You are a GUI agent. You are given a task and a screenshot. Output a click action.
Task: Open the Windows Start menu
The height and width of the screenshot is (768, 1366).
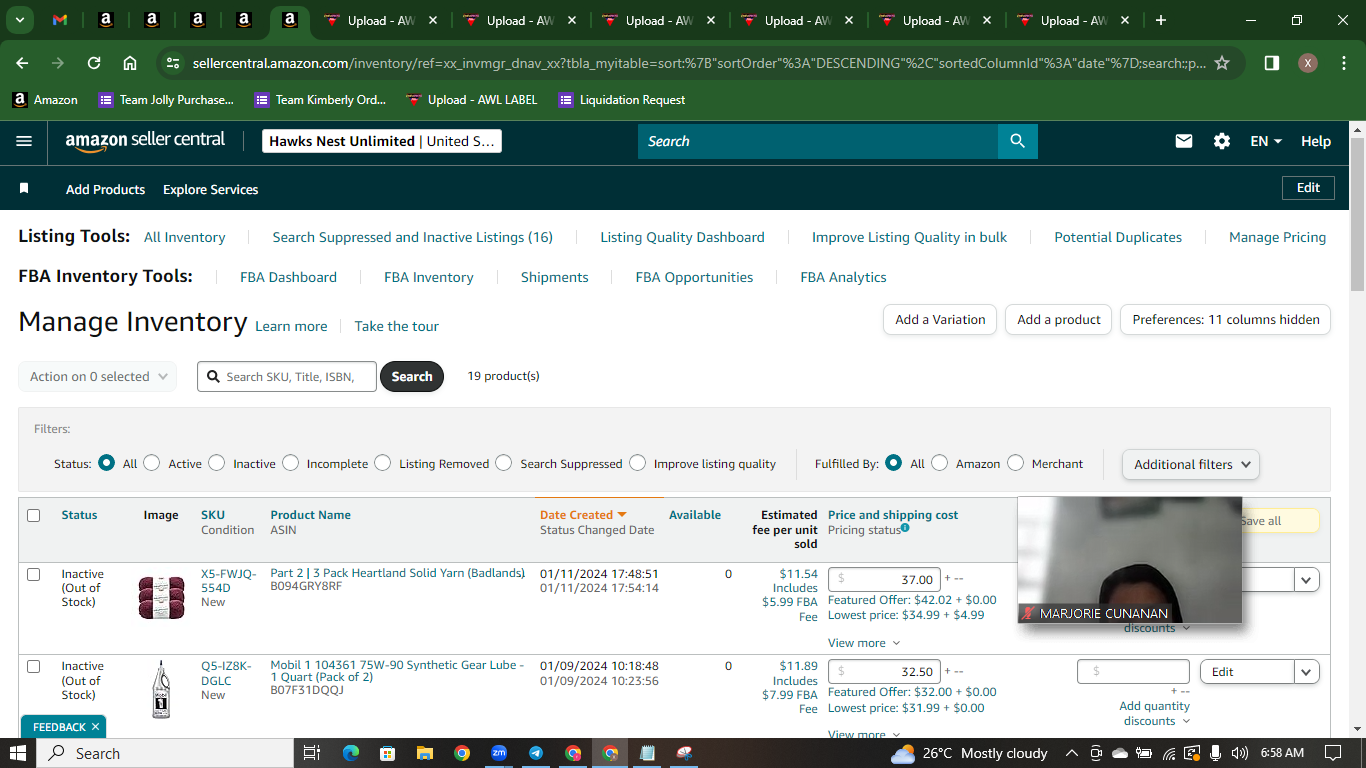click(18, 753)
